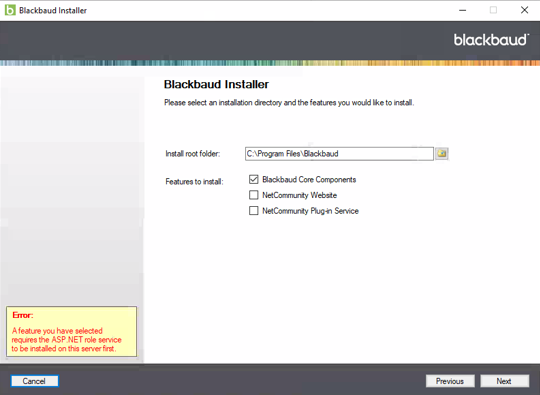Minimize the Blackbaud Installer window

(x=463, y=10)
